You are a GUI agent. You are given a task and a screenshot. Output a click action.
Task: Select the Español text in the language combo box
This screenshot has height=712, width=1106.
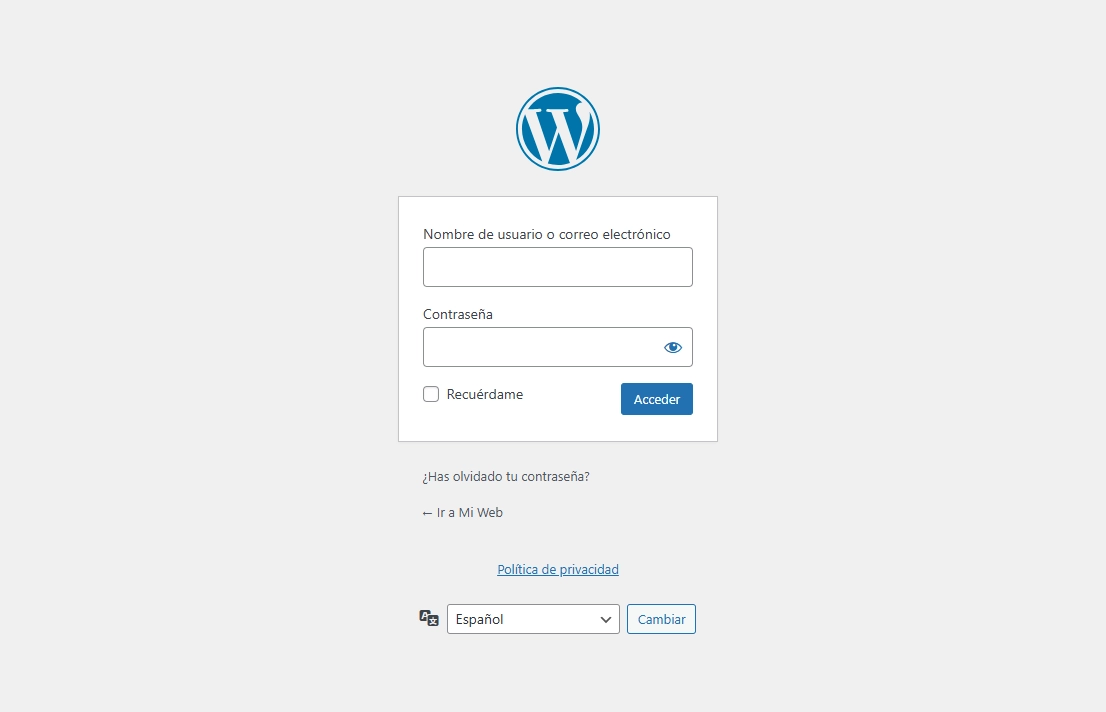tap(480, 620)
